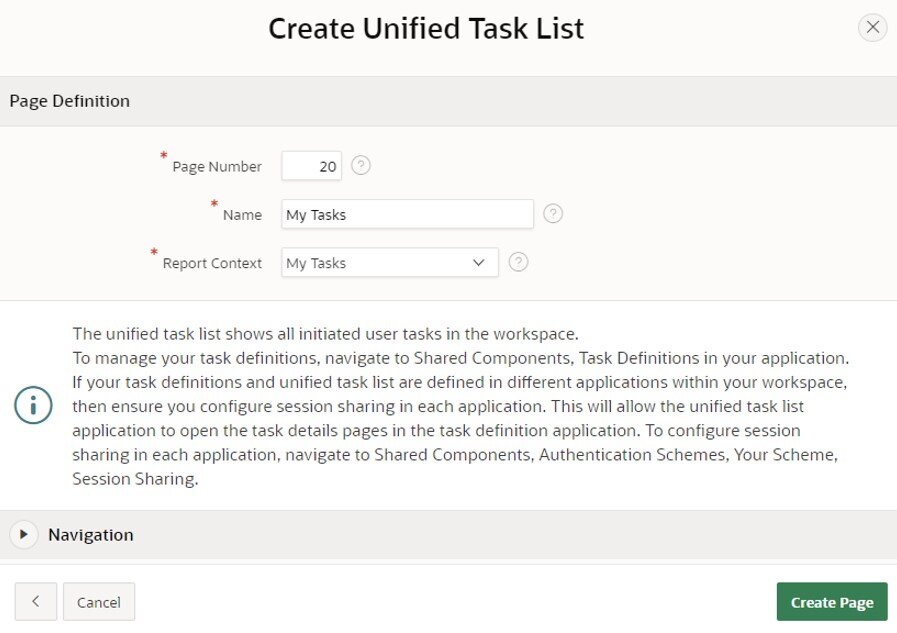The height and width of the screenshot is (633, 897).
Task: Click the Page Definition section header
Action: pos(69,100)
